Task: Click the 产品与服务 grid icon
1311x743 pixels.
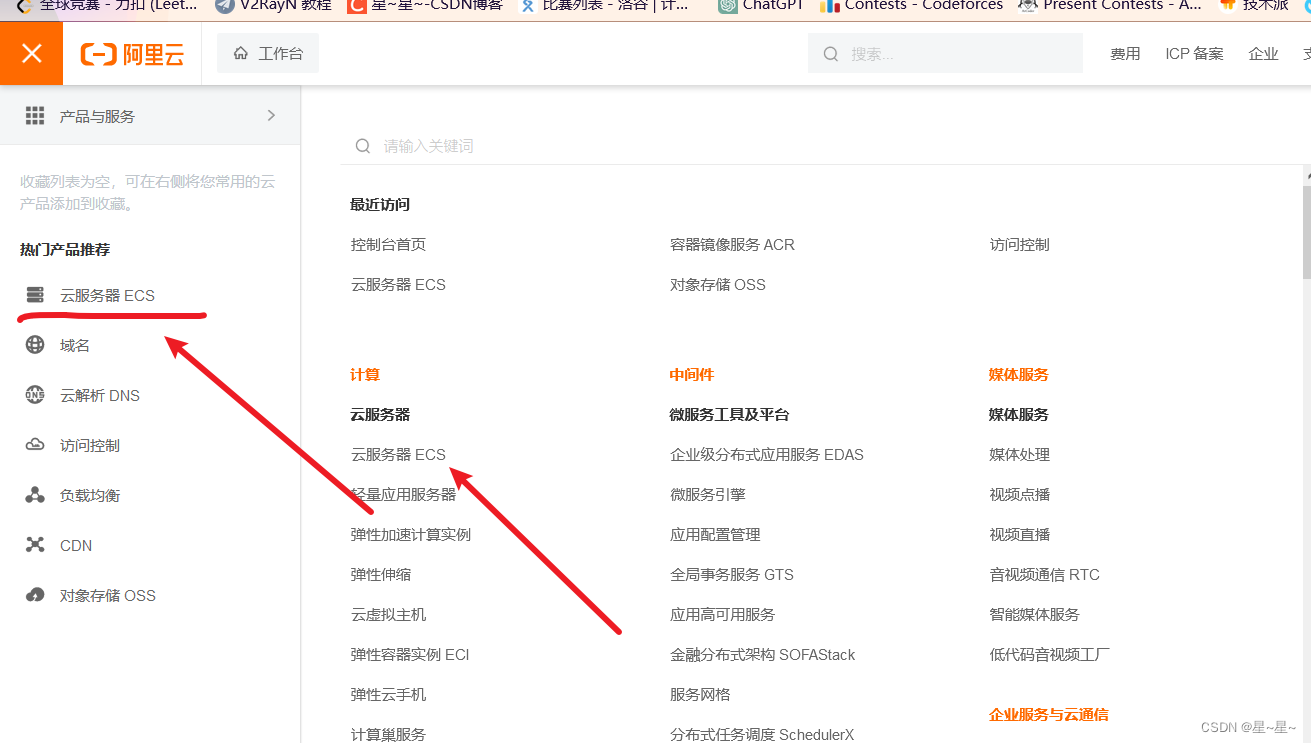Action: click(35, 116)
